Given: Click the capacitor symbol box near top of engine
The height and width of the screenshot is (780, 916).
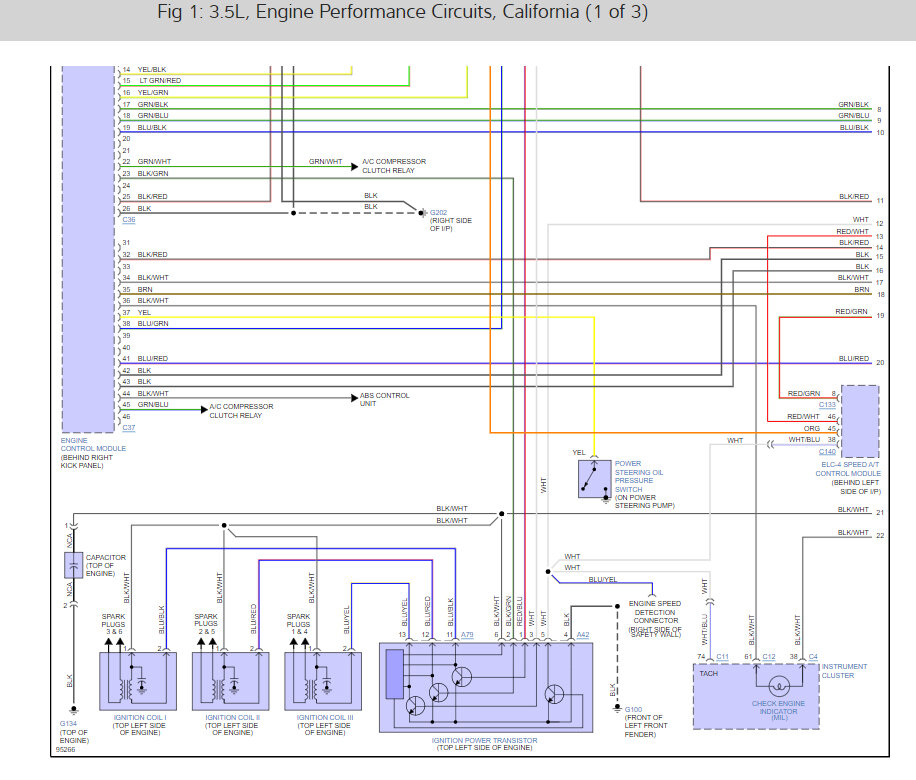Looking at the screenshot, I should click(73, 565).
